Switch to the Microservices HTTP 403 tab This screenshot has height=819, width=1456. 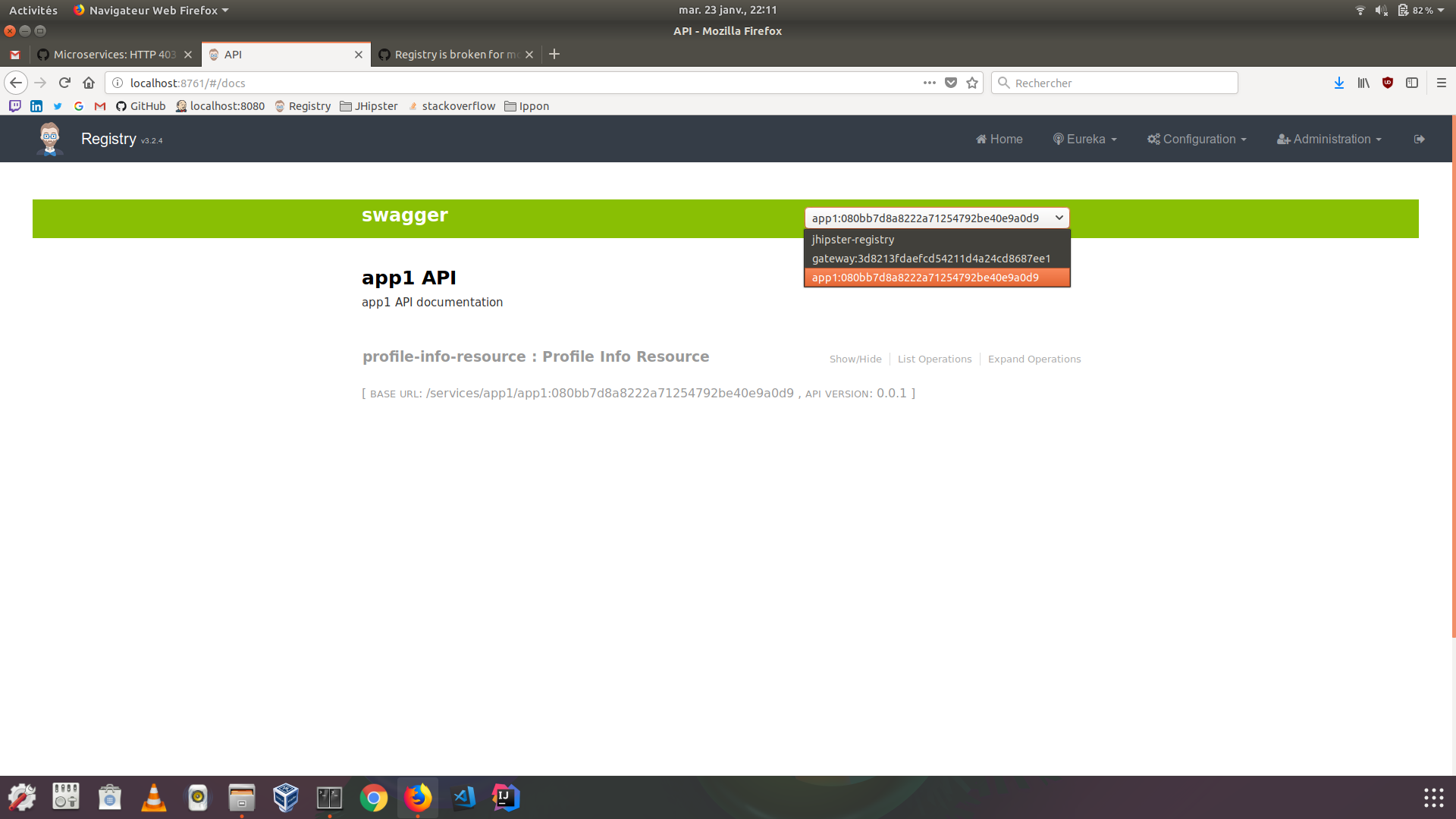tap(114, 55)
